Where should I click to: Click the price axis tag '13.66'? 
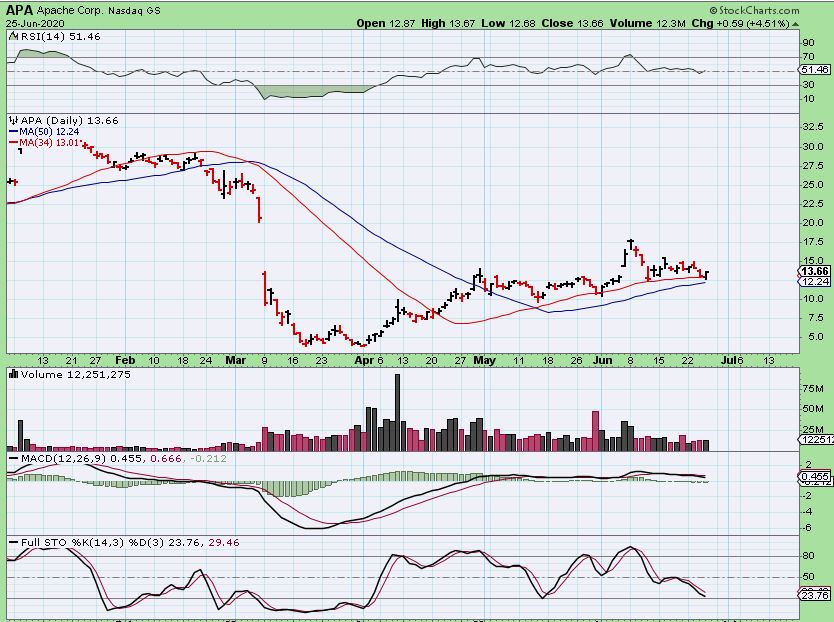814,271
